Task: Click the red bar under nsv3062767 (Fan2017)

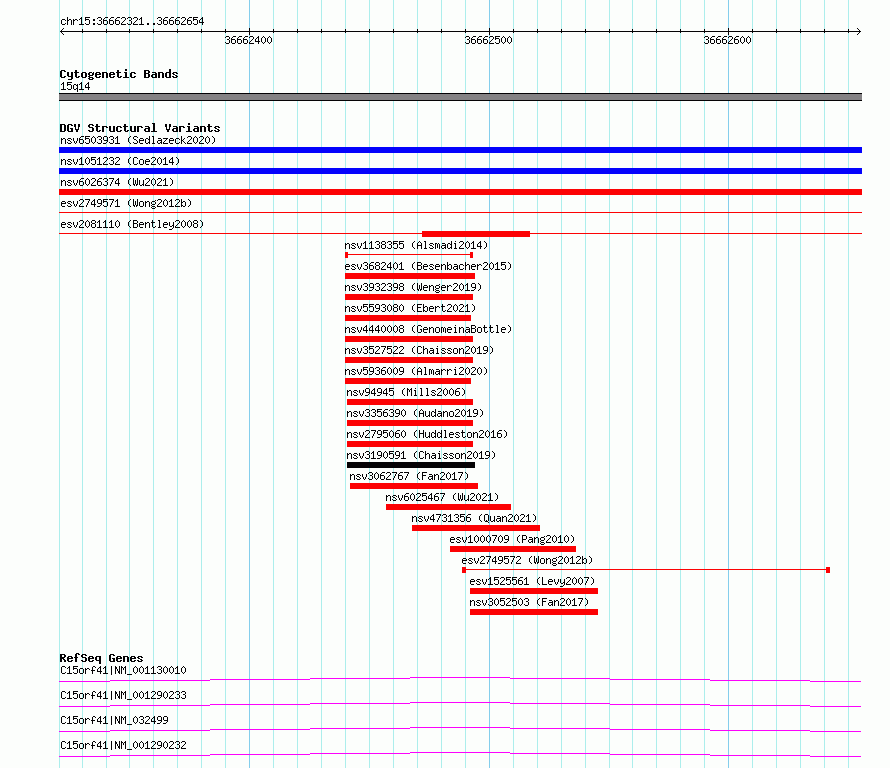Action: tap(414, 486)
